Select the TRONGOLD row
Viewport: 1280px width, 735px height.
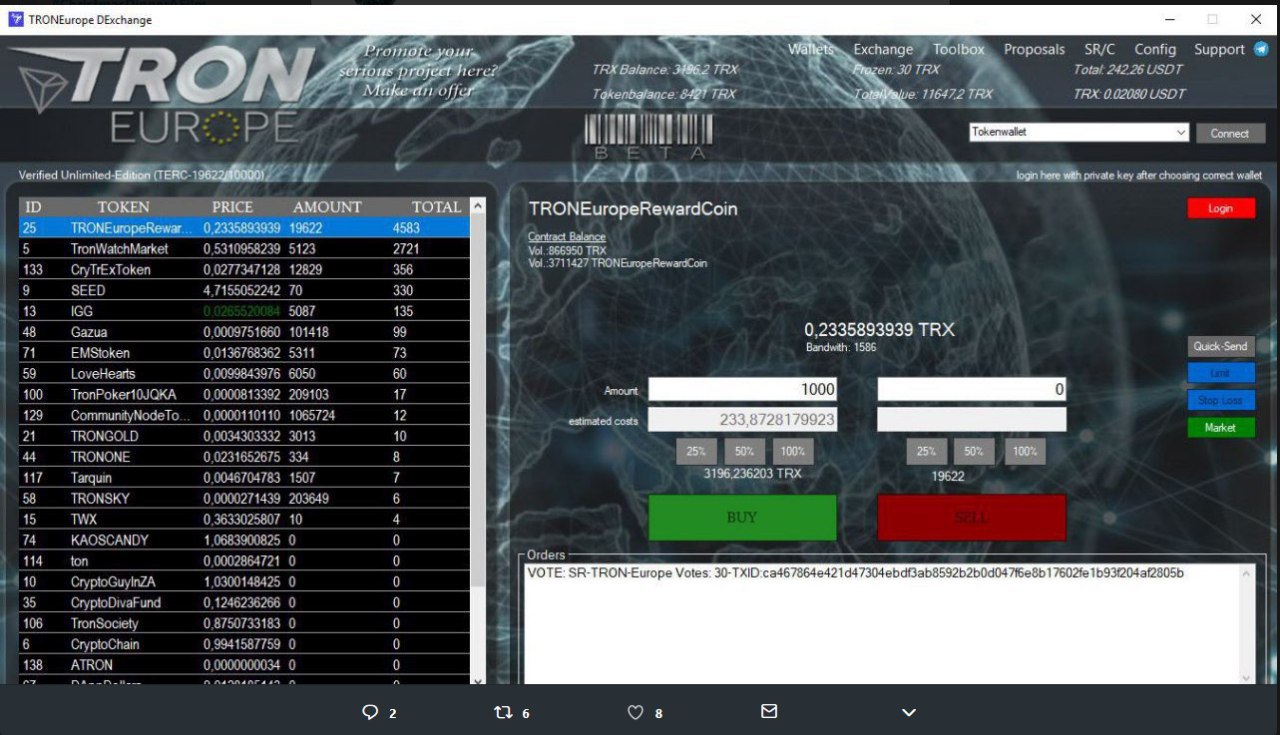click(x=243, y=436)
